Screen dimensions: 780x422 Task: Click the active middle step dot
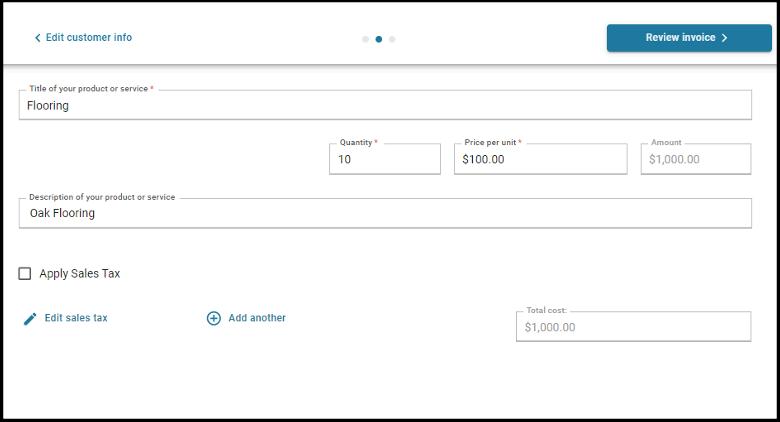[x=378, y=39]
